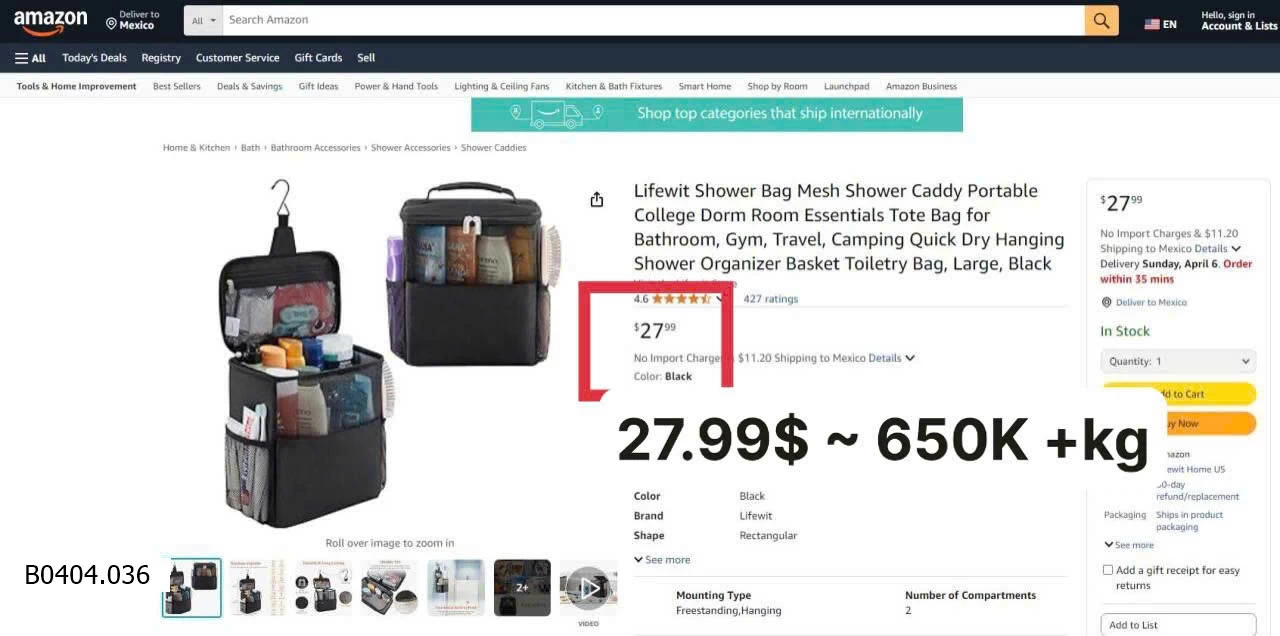Click the star rating icons
The height and width of the screenshot is (636, 1280).
tap(681, 298)
